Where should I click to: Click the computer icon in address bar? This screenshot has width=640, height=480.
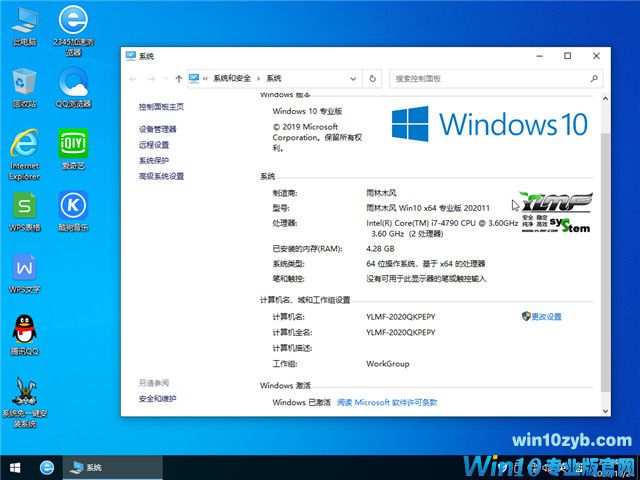(194, 78)
